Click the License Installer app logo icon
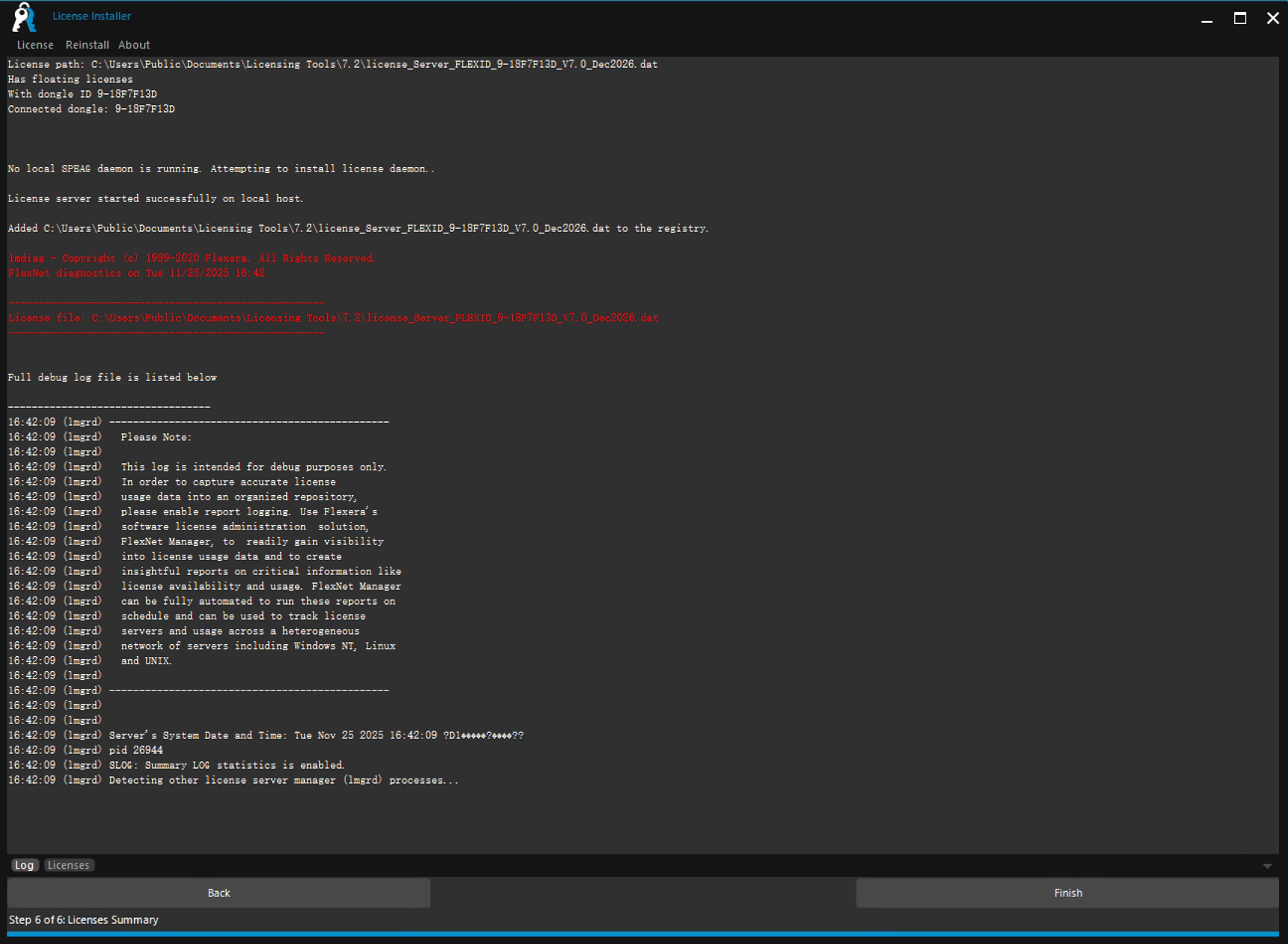 (24, 17)
